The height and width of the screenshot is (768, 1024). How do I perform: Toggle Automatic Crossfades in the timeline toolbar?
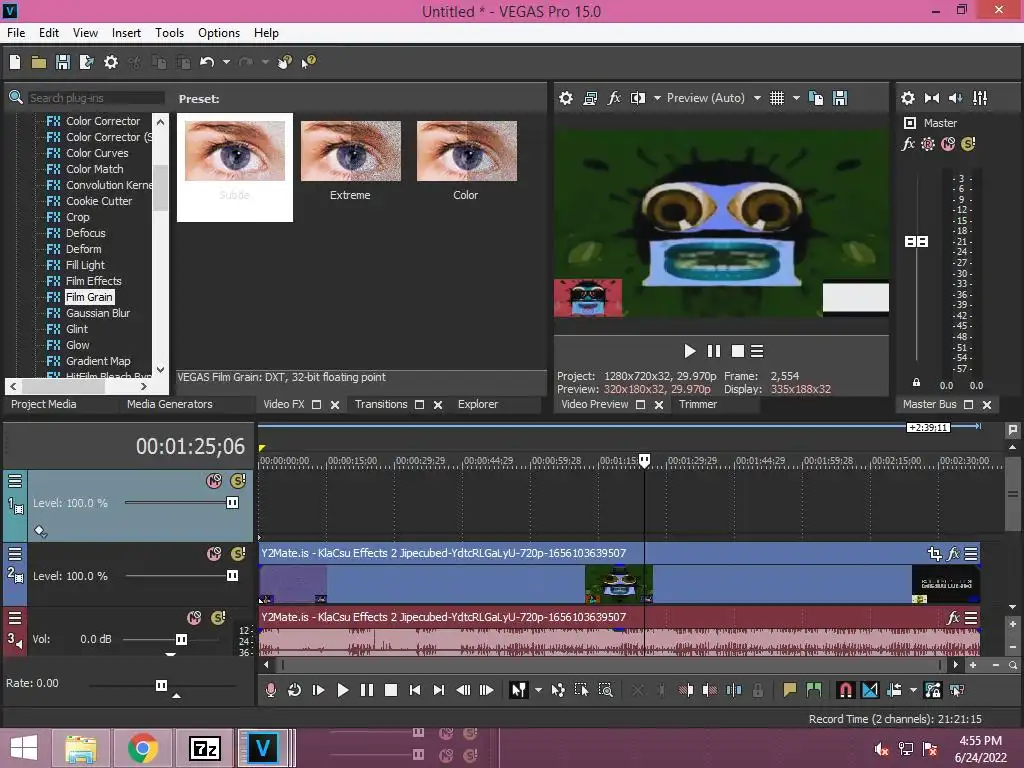click(x=870, y=690)
